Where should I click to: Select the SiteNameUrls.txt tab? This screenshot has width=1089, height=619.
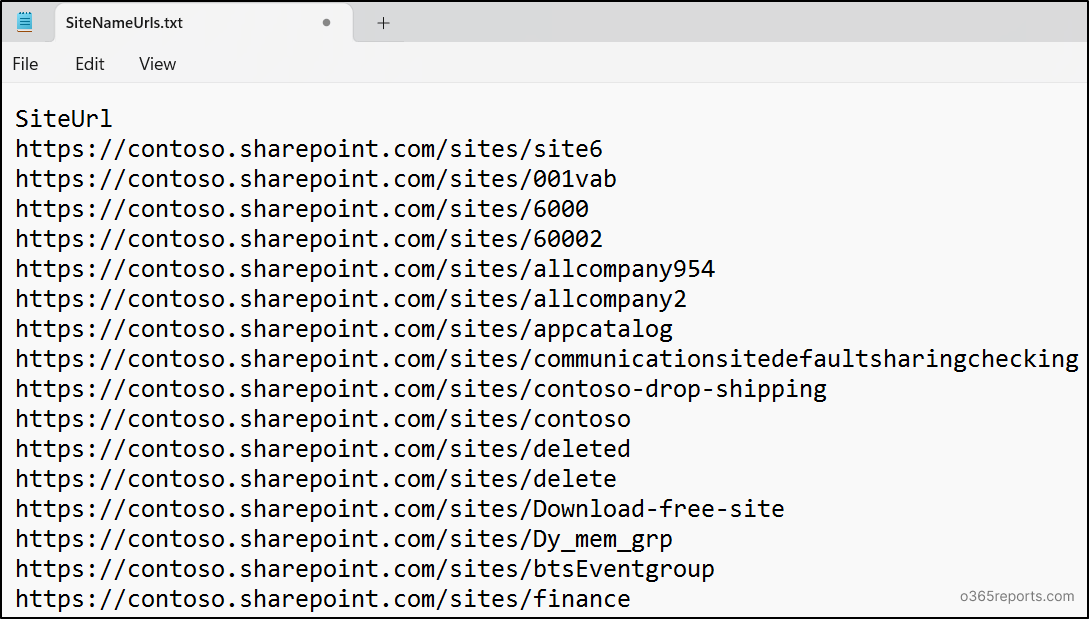coord(204,23)
